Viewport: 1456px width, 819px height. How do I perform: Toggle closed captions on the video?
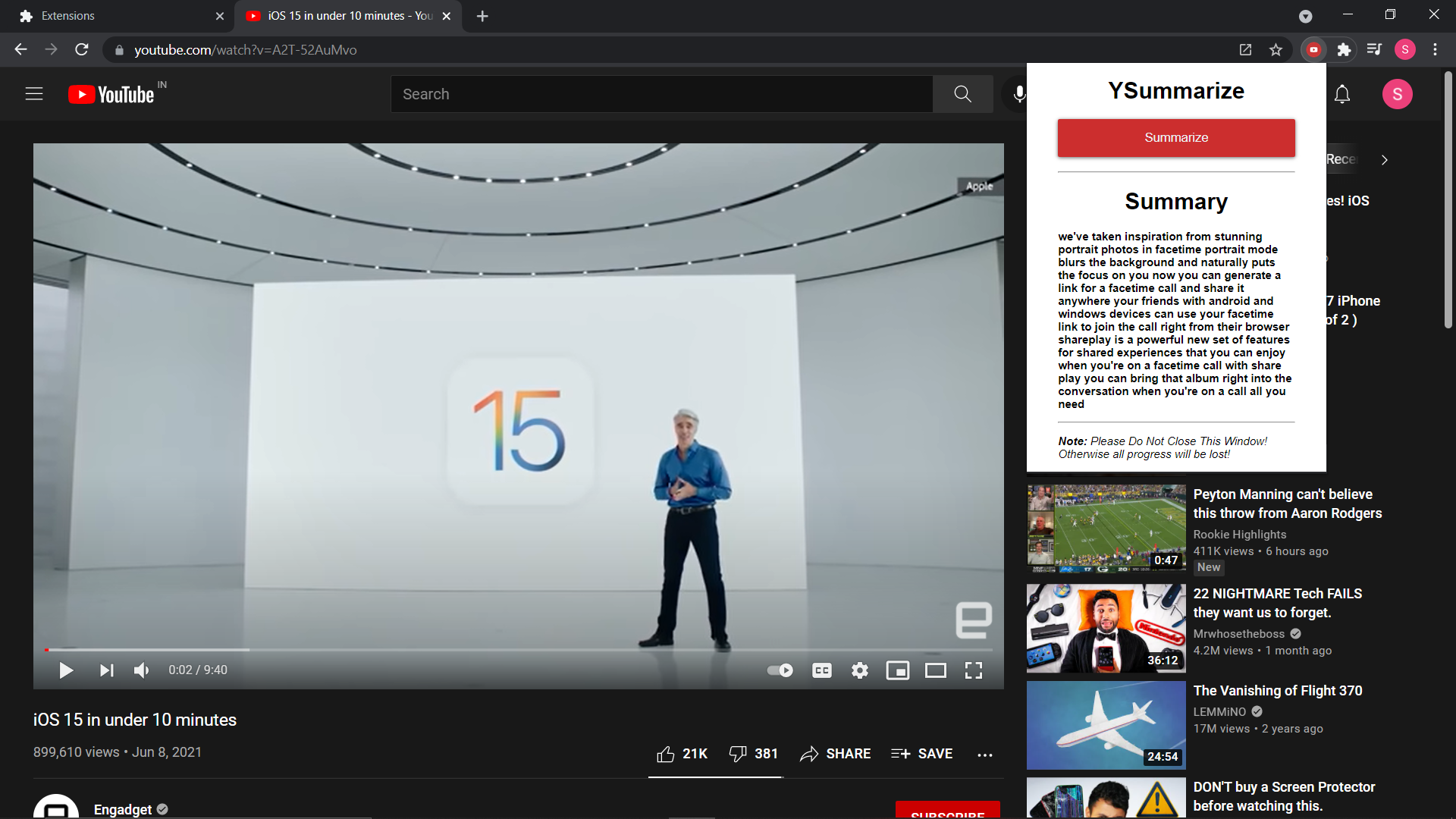[x=822, y=670]
